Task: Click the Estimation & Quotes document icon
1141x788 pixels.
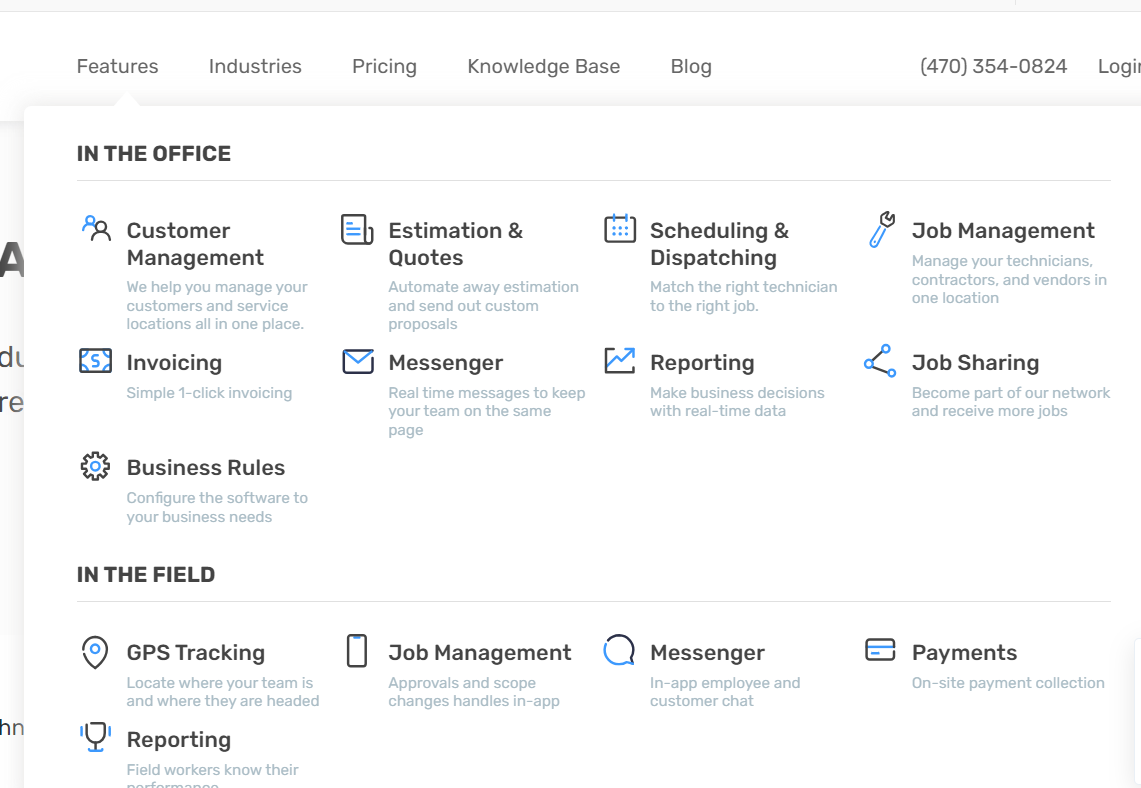Action: point(357,229)
